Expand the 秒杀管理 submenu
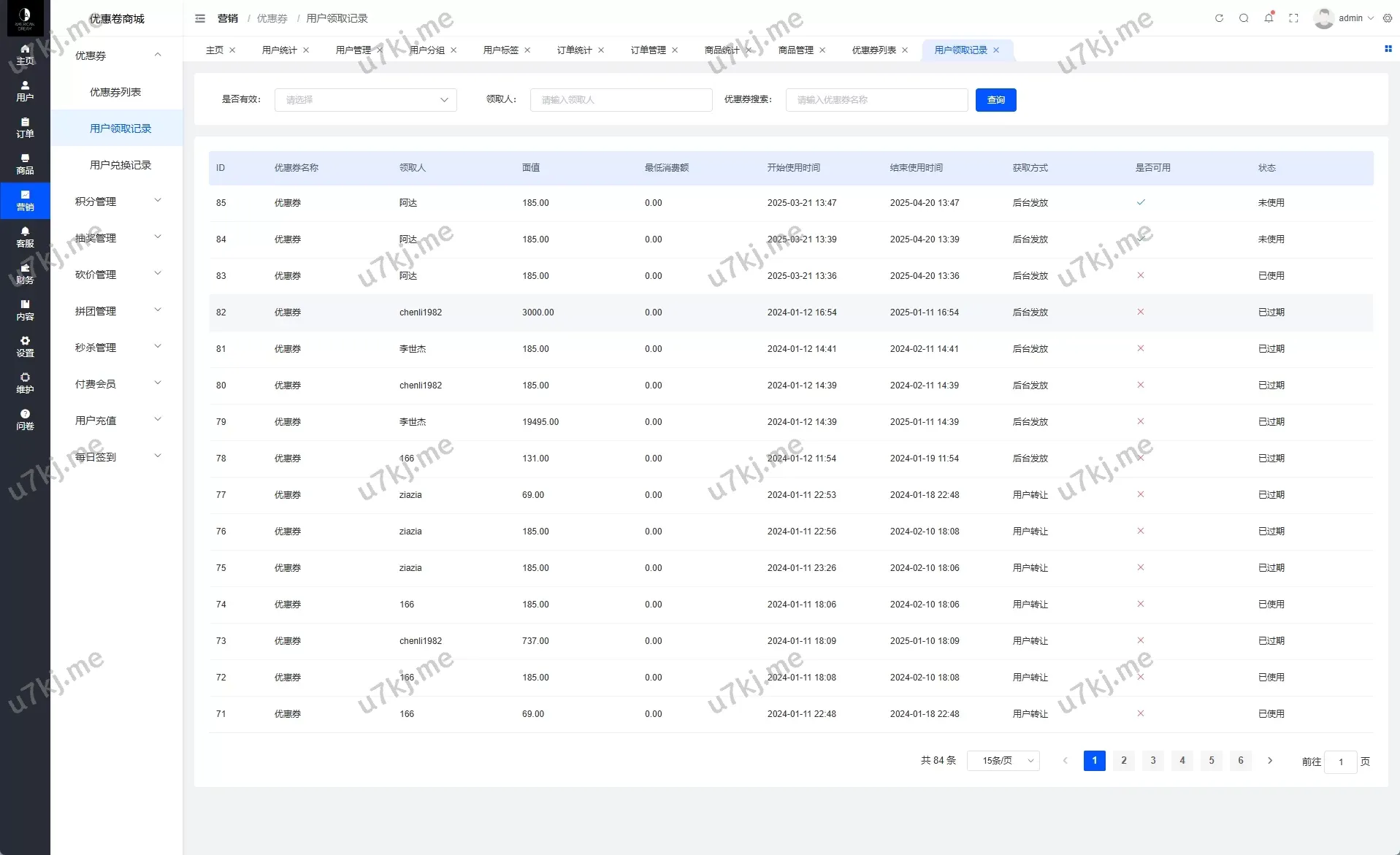 tap(117, 348)
